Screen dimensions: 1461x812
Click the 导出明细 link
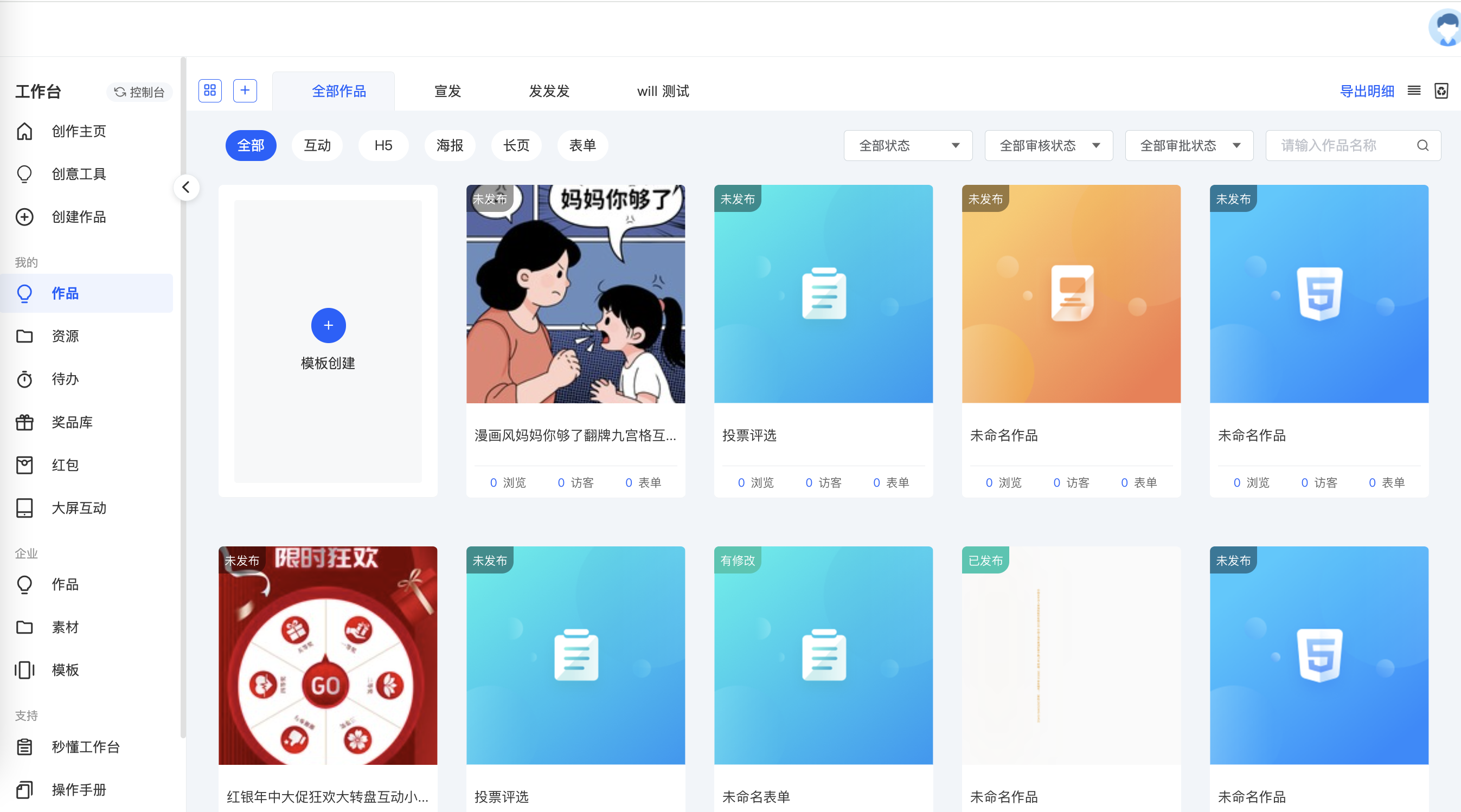[1367, 91]
